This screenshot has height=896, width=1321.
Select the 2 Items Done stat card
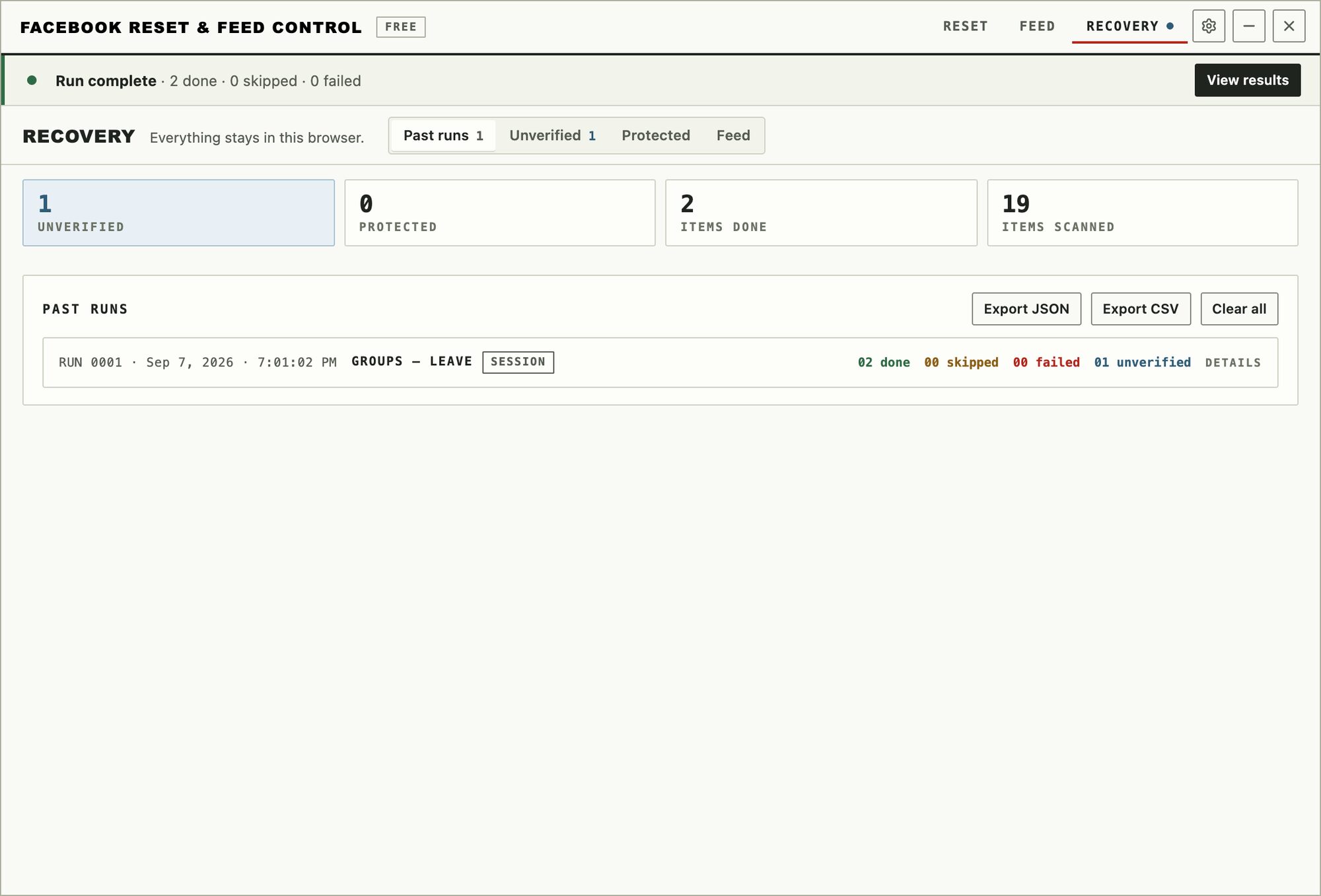click(x=821, y=213)
